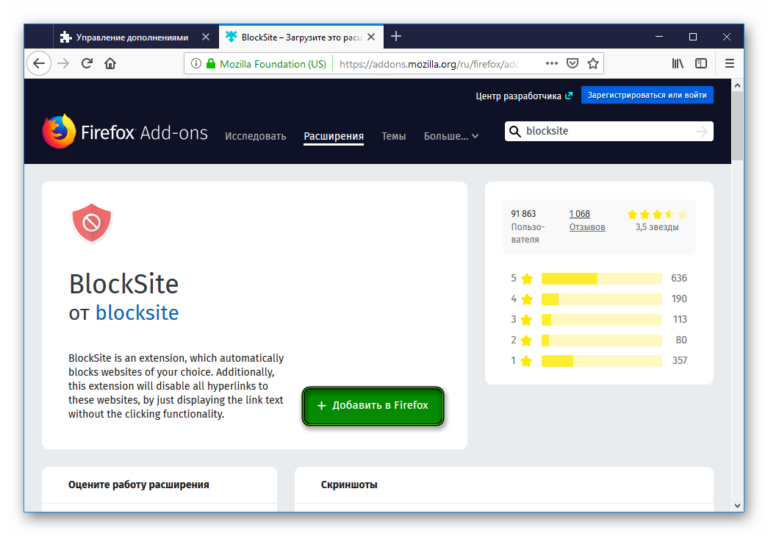This screenshot has width=768, height=536.
Task: Click the blocksite search input field
Action: point(607,131)
